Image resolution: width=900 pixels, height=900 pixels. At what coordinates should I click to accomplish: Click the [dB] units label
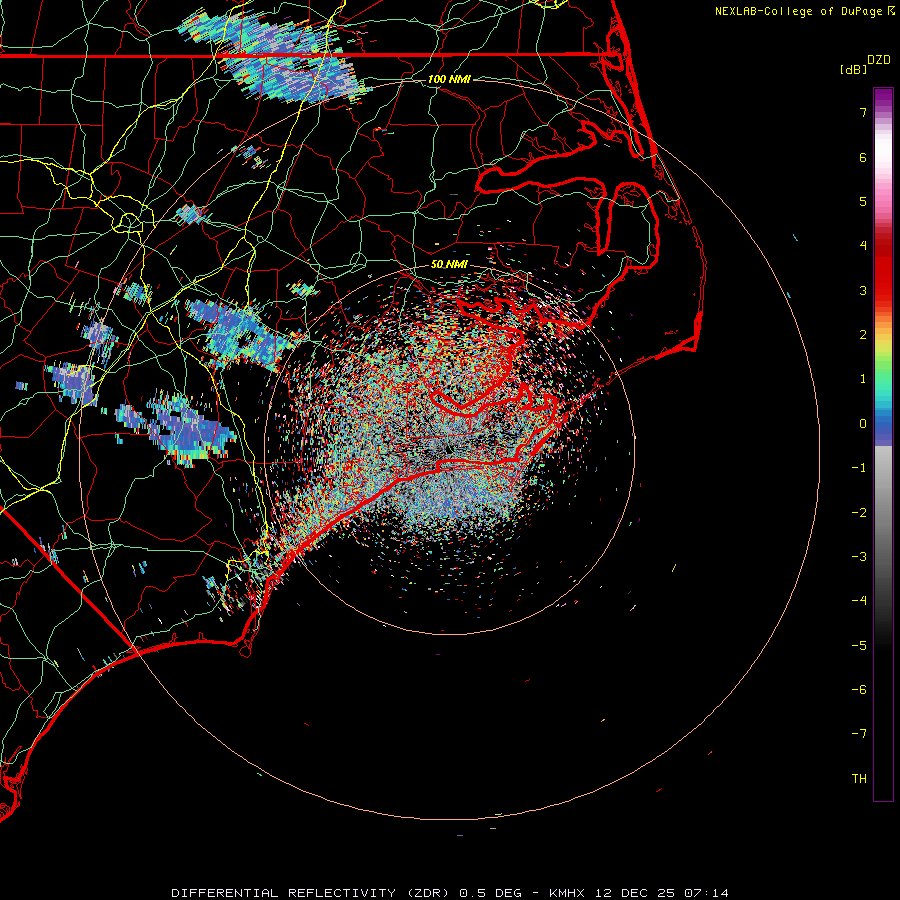coord(853,69)
